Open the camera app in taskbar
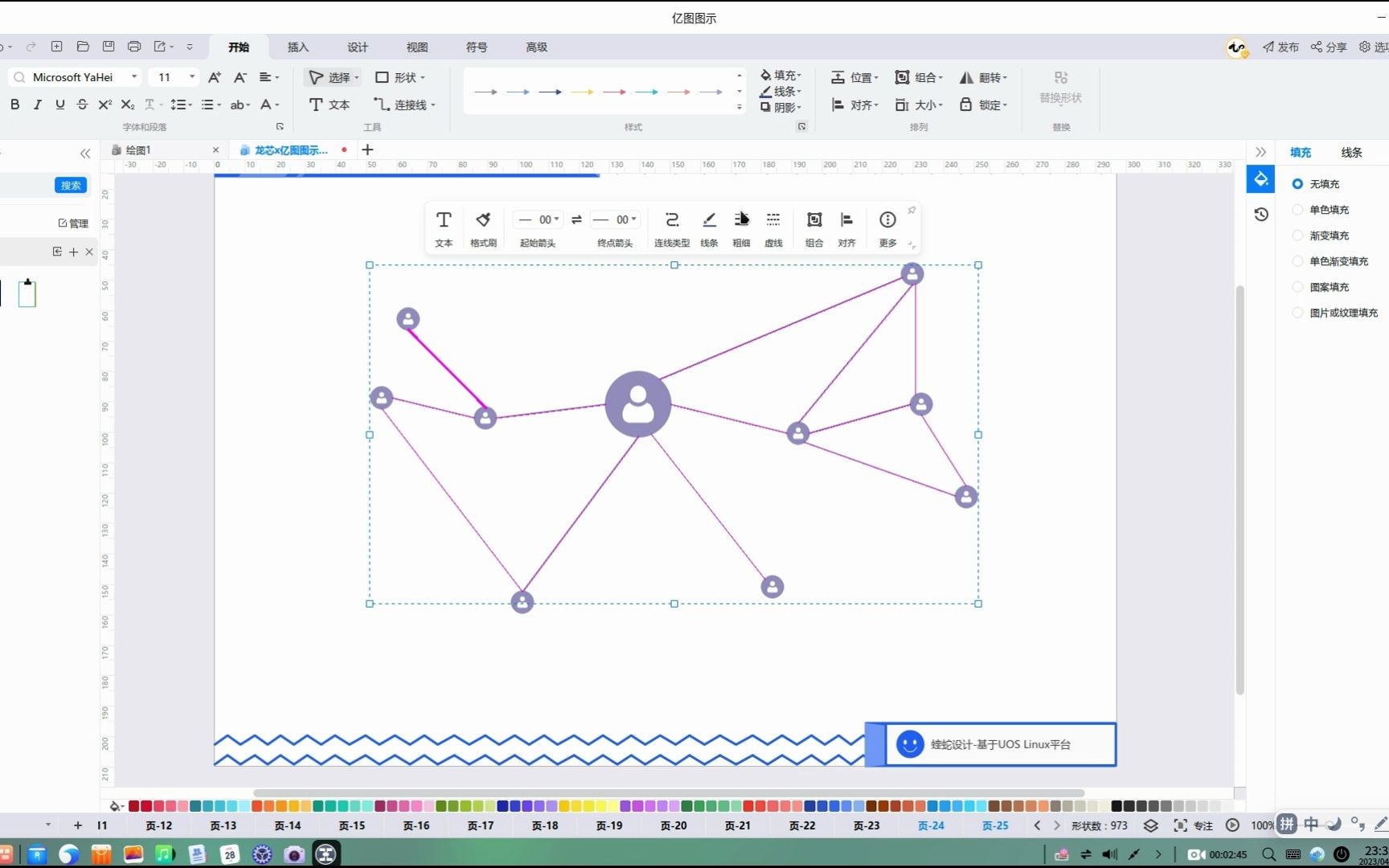Viewport: 1389px width, 868px height. (293, 854)
